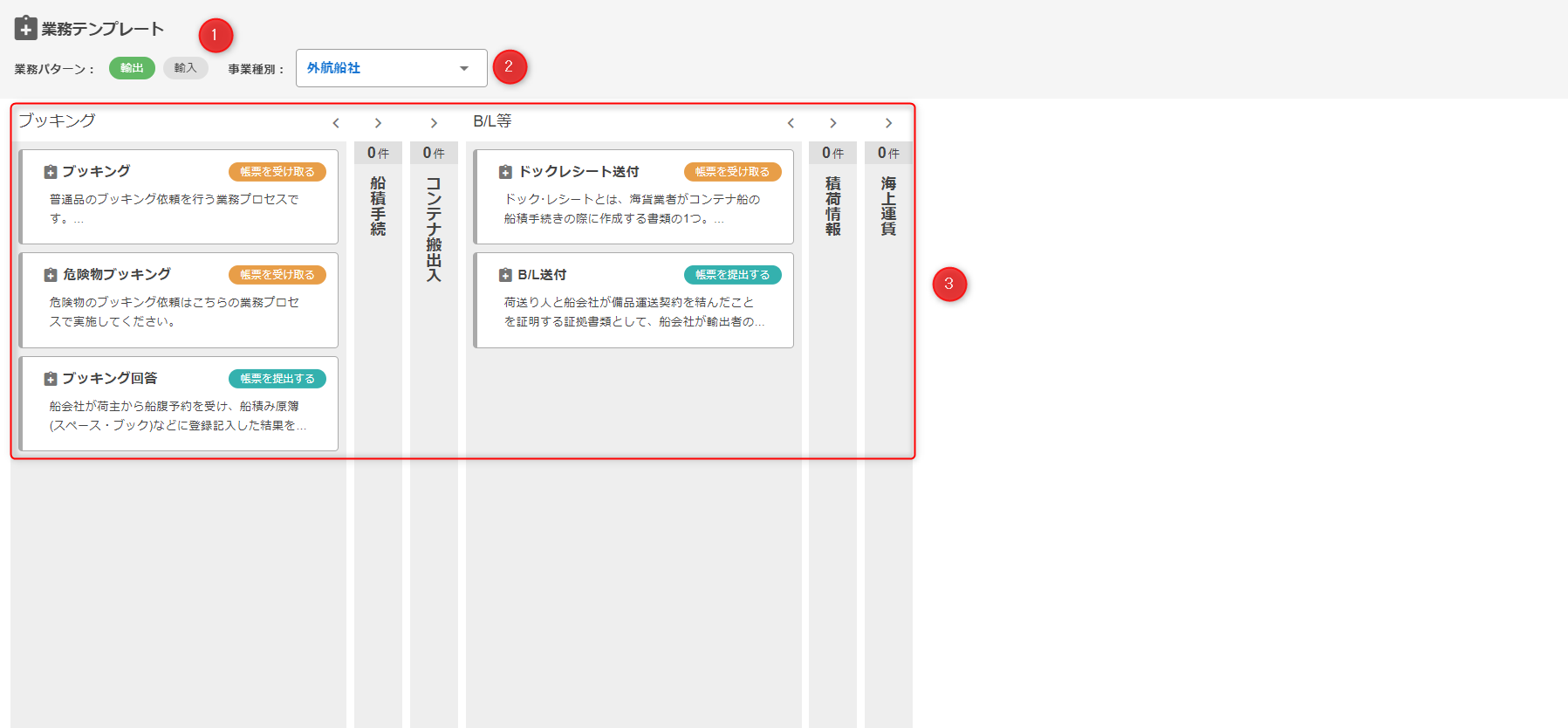Viewport: 1568px width, 728px height.
Task: Click 帳票を受け取る badge on ブッキング card
Action: [x=277, y=172]
